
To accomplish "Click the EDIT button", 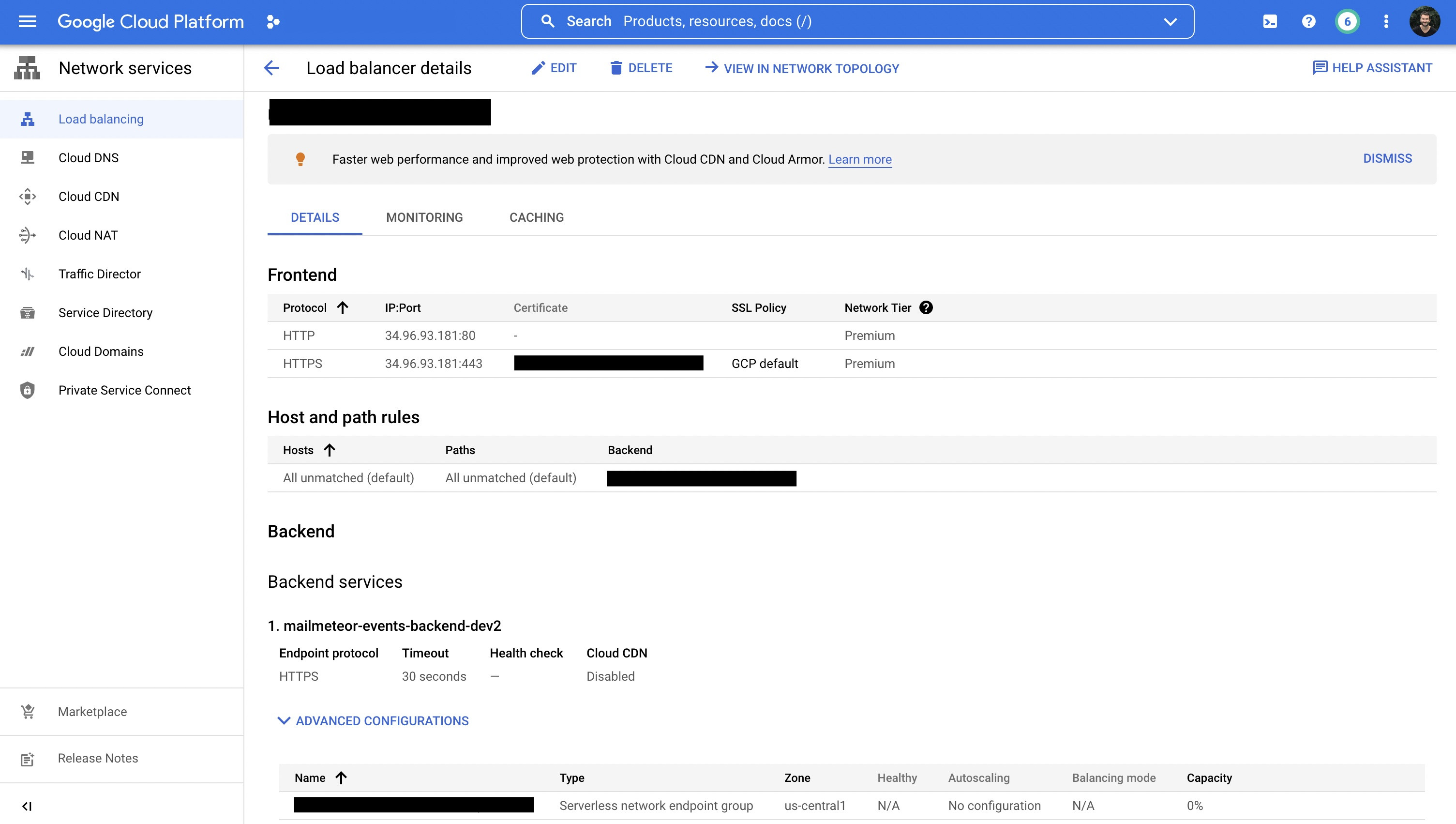I will [x=554, y=68].
